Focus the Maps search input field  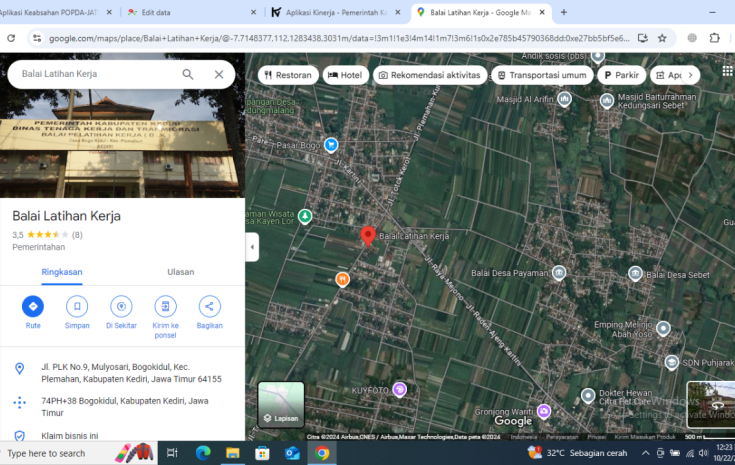[x=98, y=74]
